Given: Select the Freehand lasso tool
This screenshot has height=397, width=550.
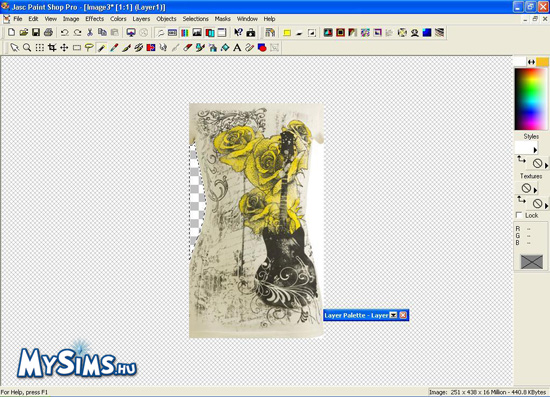Looking at the screenshot, I should pyautogui.click(x=89, y=47).
